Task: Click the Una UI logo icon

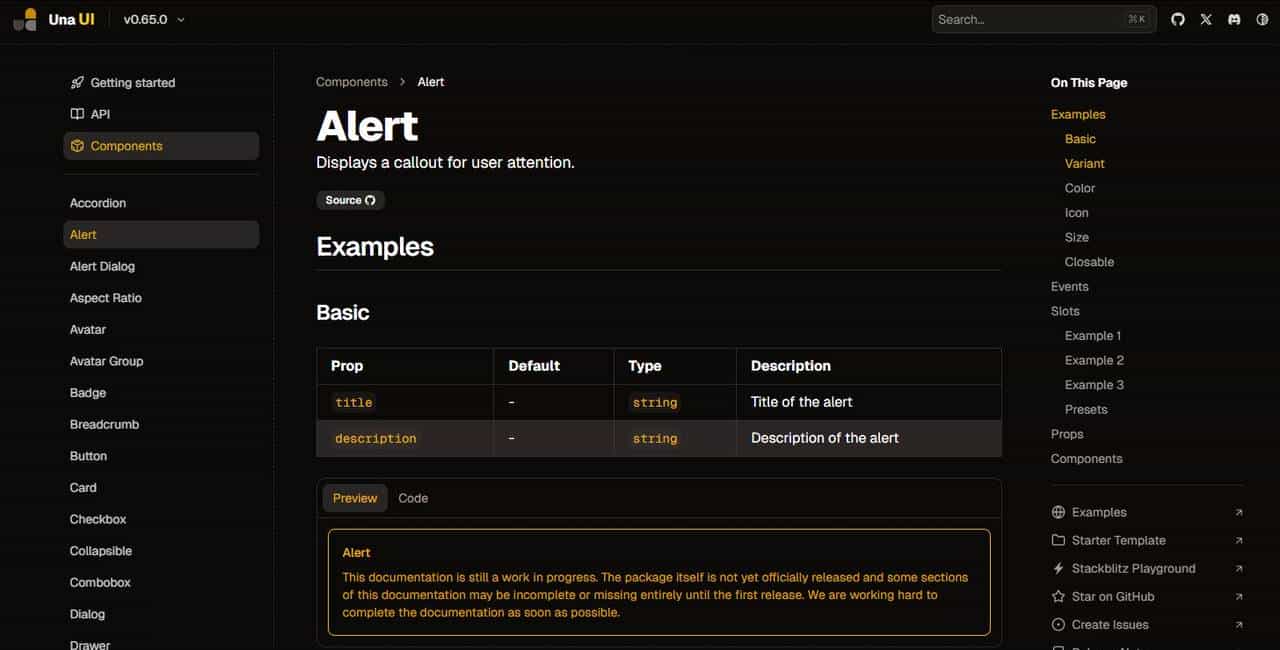Action: coord(25,19)
